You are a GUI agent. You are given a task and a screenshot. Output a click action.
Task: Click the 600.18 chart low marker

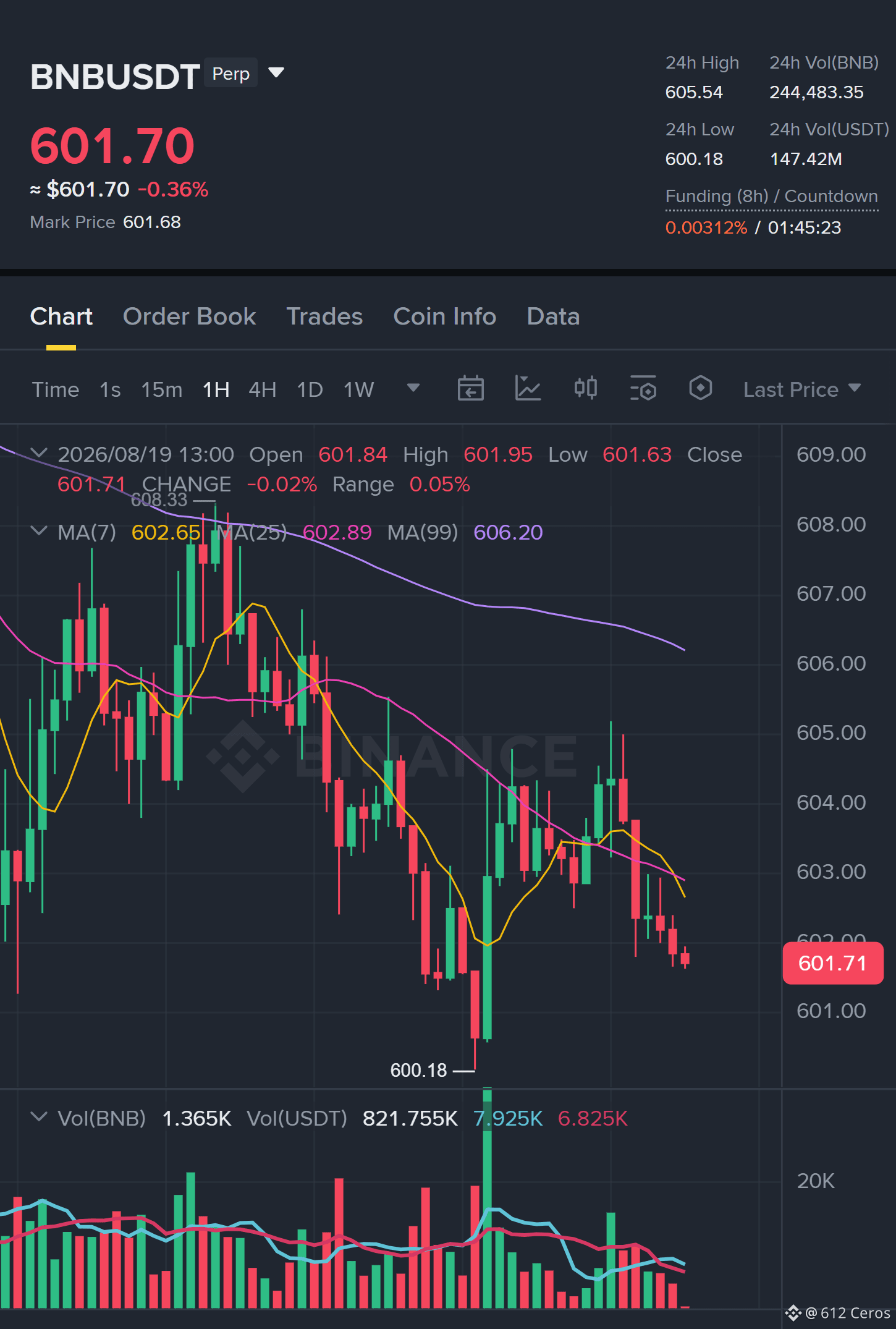[x=418, y=1070]
